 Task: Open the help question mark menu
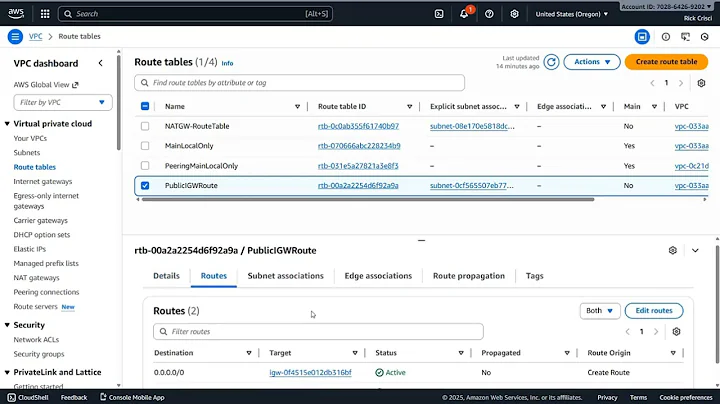[489, 14]
